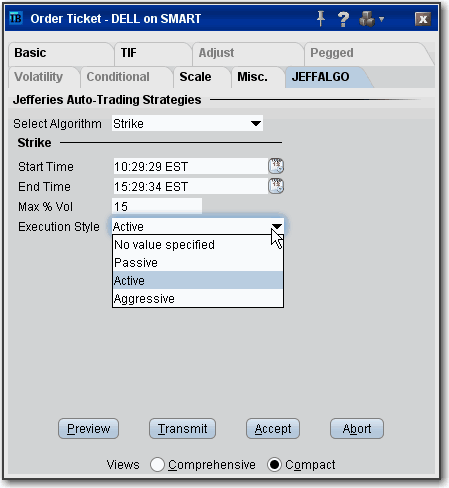Open help via the question mark icon
This screenshot has width=449, height=488.
[343, 19]
